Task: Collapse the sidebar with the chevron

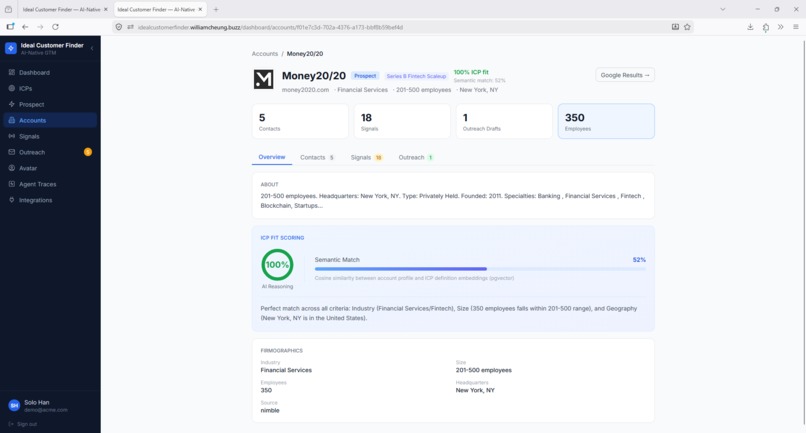Action: click(x=92, y=48)
